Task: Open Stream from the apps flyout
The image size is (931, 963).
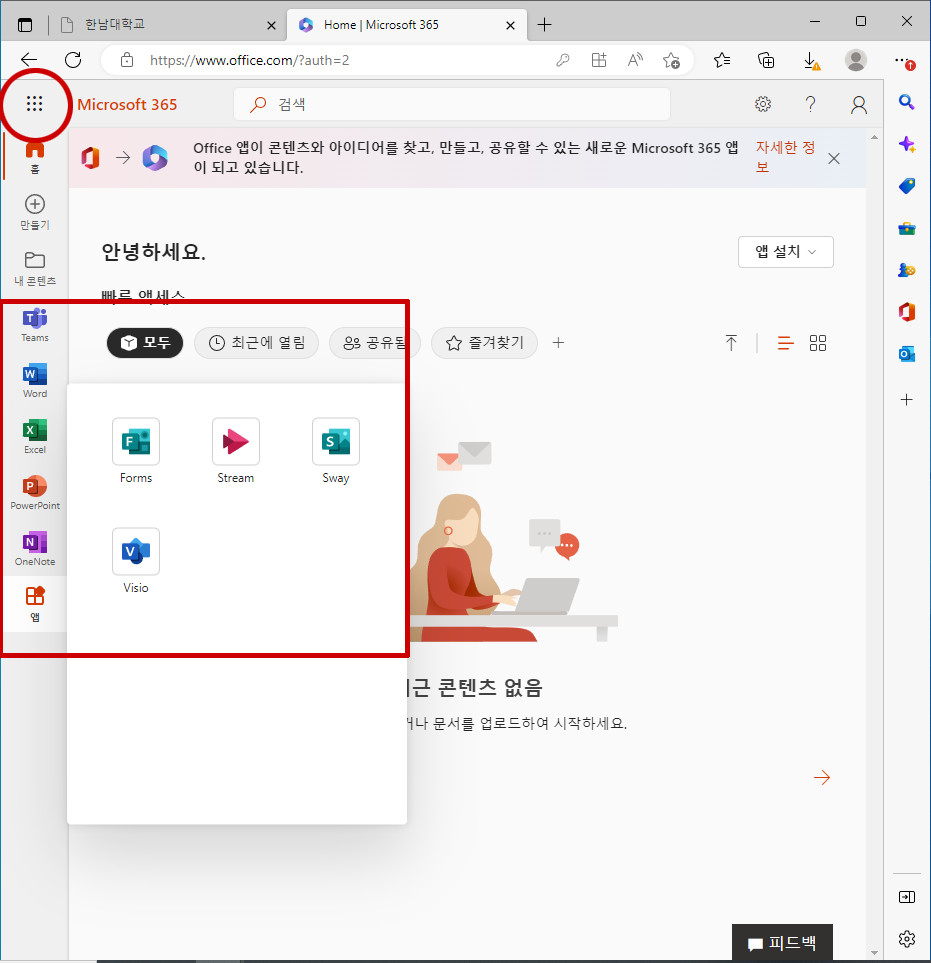Action: click(236, 451)
